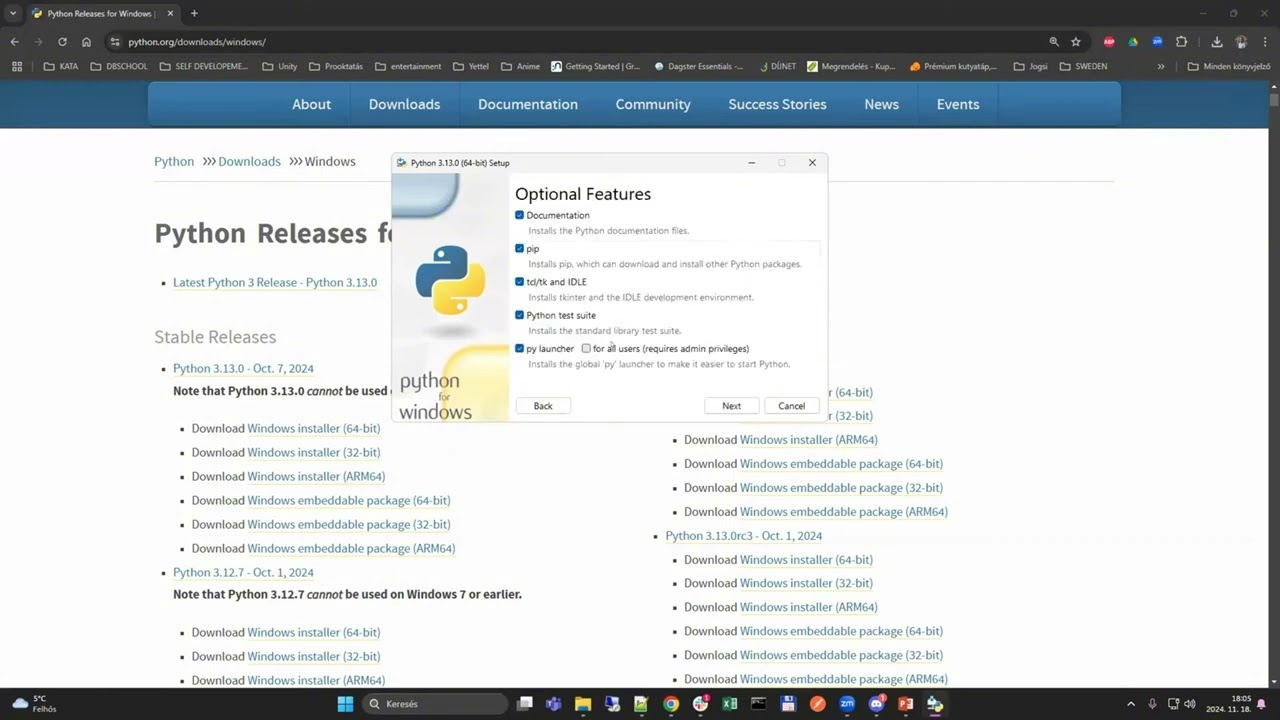Open Microsoft Teams from the taskbar
Image resolution: width=1280 pixels, height=720 pixels.
point(554,704)
